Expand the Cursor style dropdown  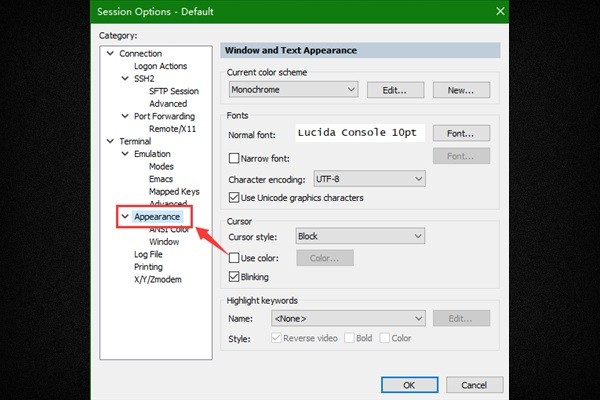click(x=360, y=237)
